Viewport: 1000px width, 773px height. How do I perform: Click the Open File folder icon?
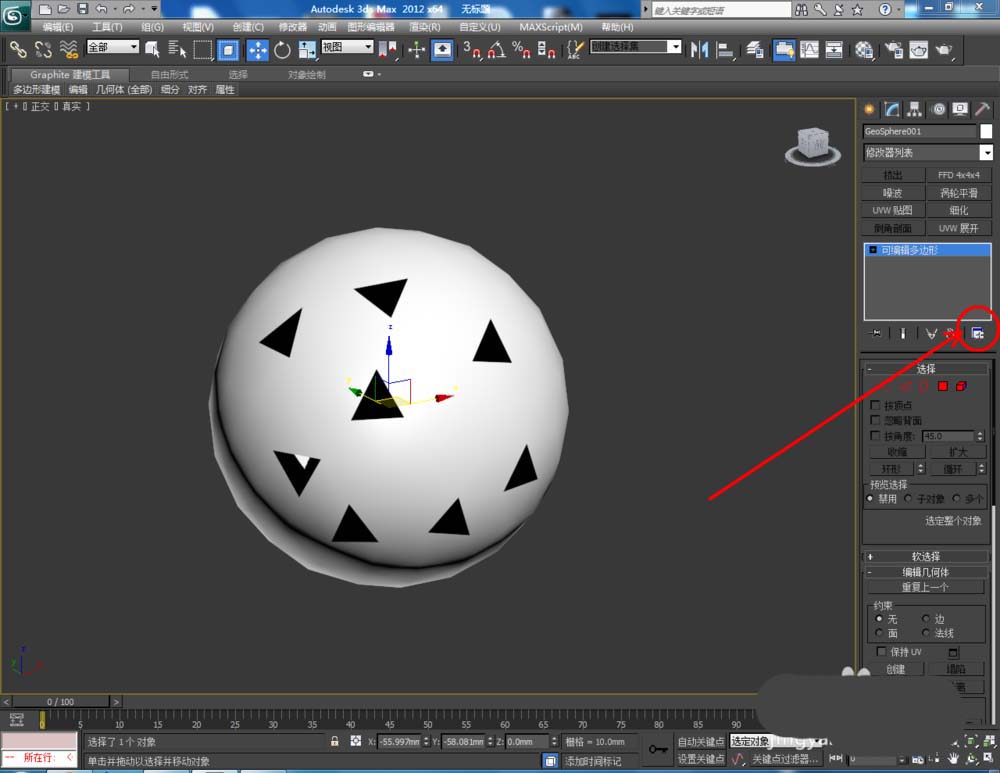tap(63, 9)
